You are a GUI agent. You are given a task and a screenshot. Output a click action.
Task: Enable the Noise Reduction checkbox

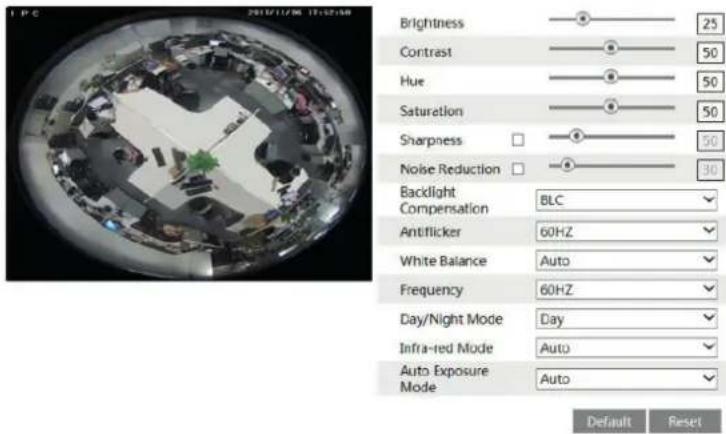518,169
